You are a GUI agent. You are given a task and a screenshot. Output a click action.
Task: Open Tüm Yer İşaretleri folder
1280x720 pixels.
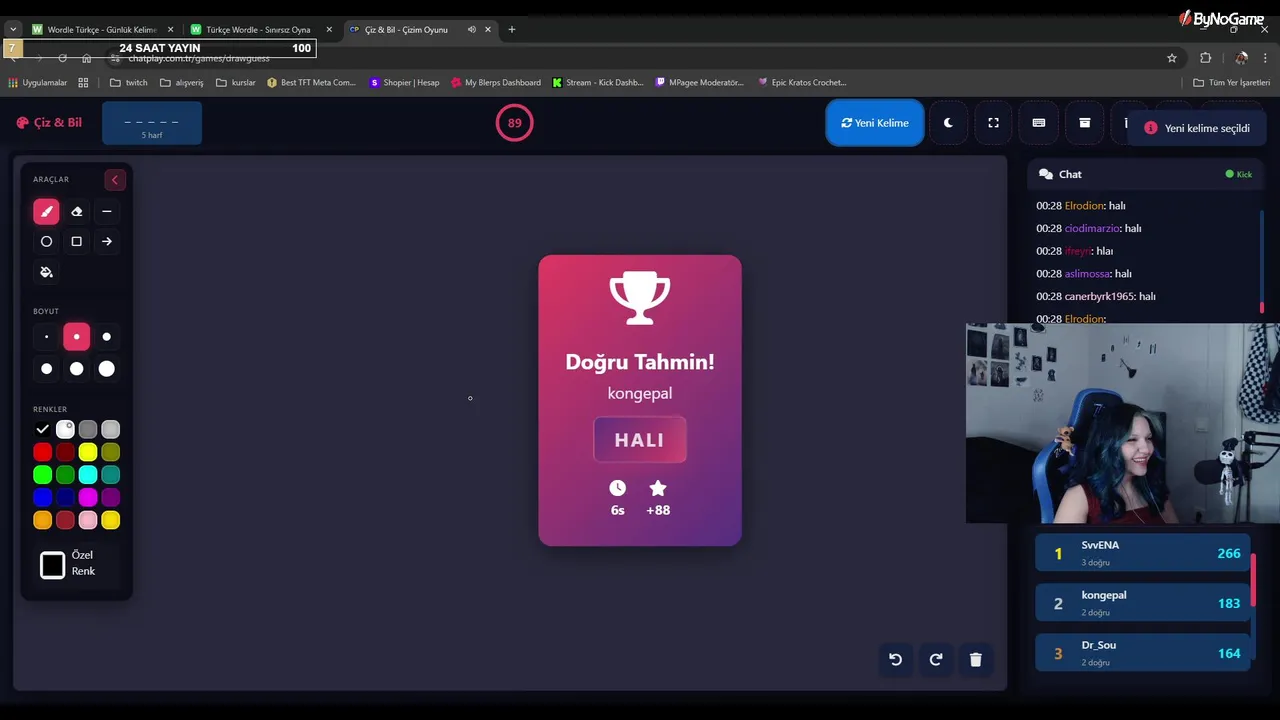pyautogui.click(x=1231, y=83)
